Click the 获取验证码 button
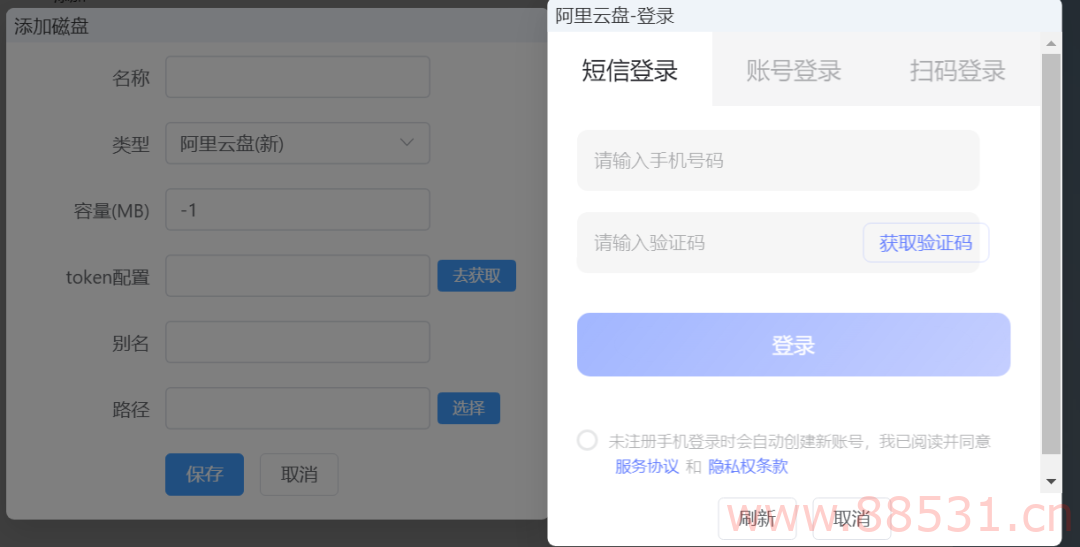Screen dimensions: 1080x547 [x=926, y=242]
